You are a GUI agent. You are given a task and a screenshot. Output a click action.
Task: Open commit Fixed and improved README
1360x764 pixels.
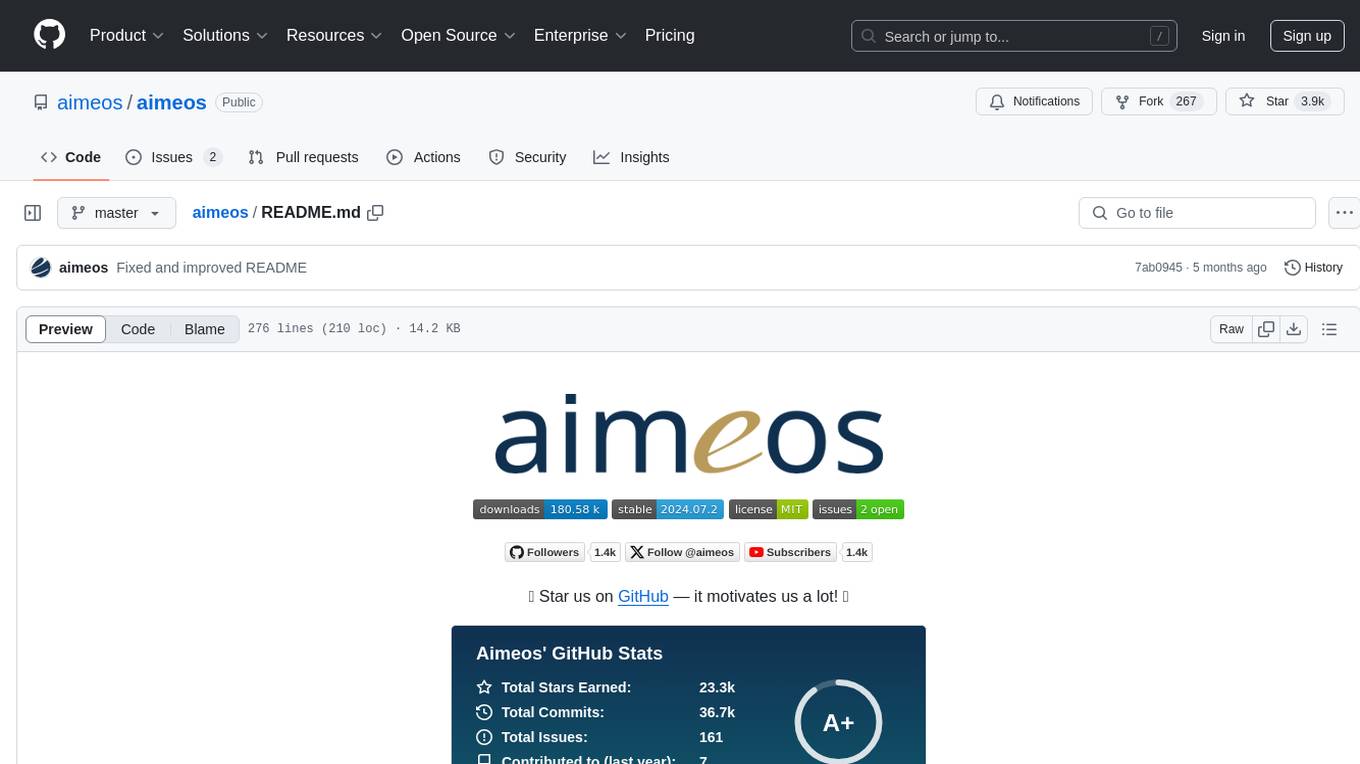[211, 268]
